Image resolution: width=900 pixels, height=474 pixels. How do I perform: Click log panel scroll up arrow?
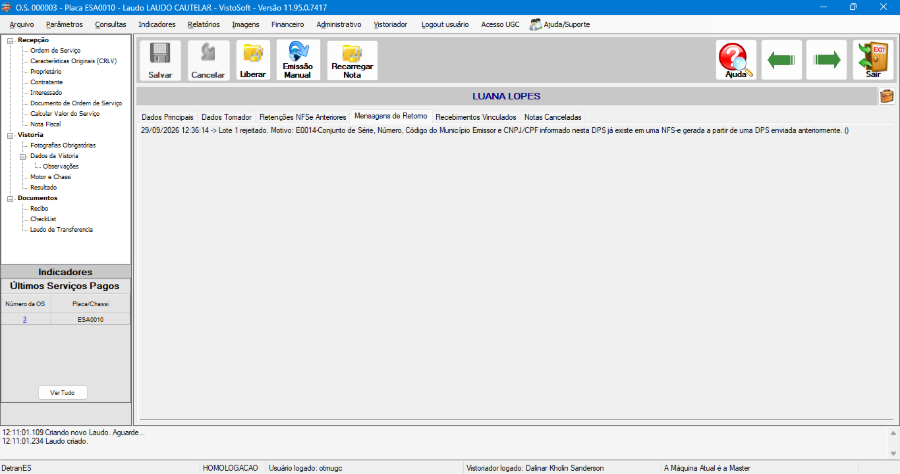coord(893,433)
